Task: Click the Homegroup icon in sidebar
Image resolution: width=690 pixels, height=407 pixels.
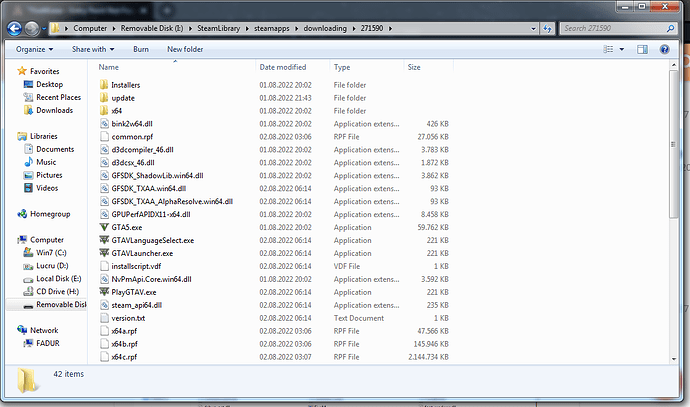Action: (22, 214)
